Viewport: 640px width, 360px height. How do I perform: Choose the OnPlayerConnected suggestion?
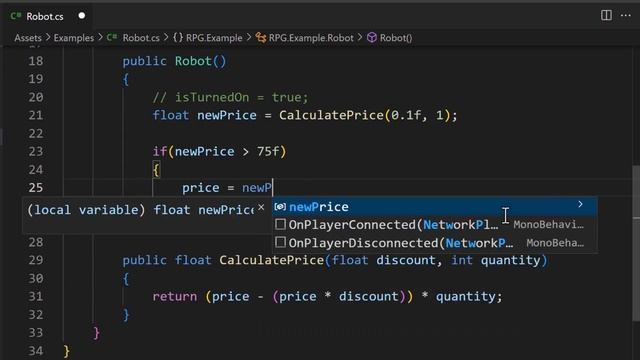435,224
